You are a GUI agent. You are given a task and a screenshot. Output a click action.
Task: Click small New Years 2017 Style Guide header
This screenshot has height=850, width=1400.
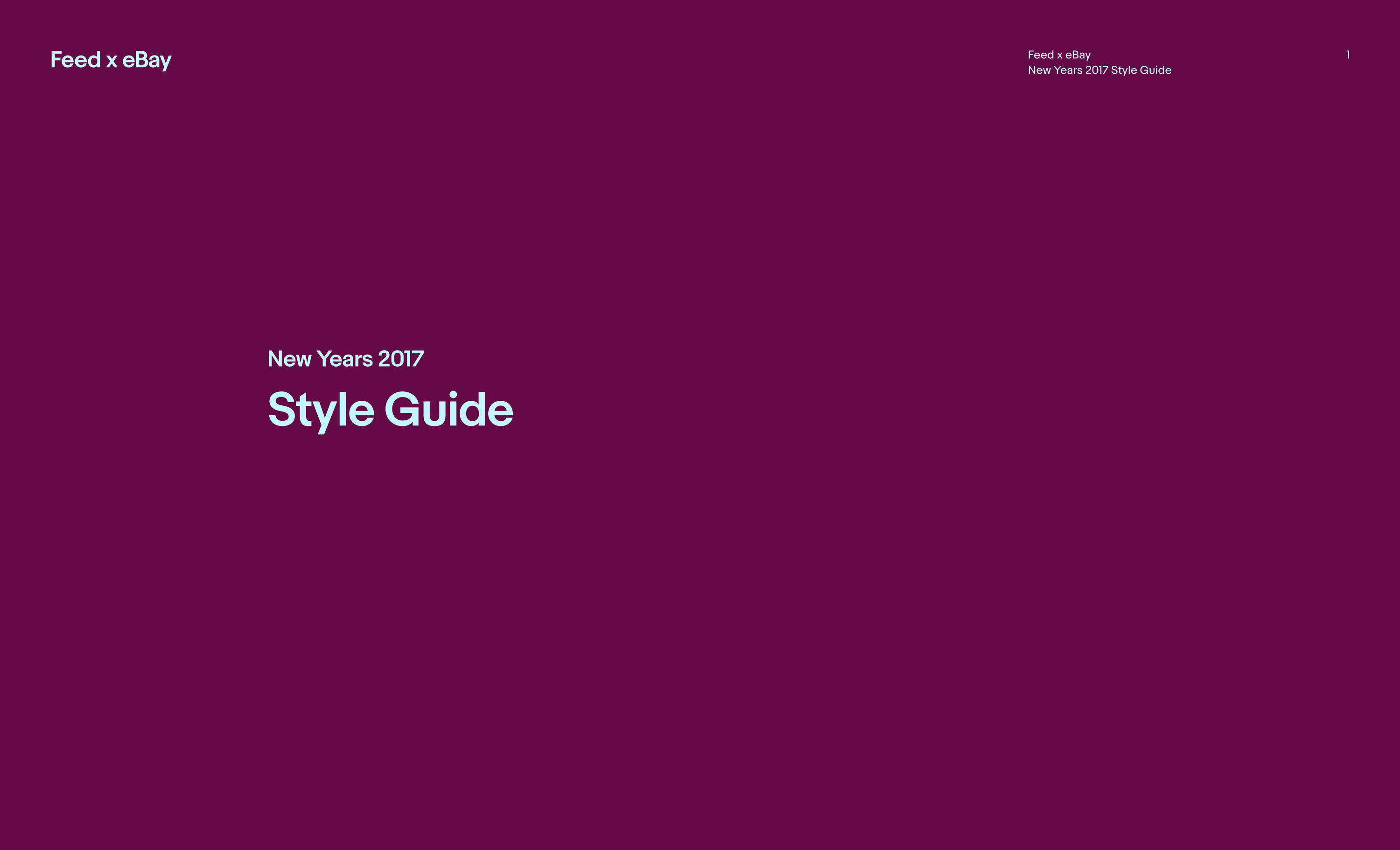click(x=1099, y=70)
